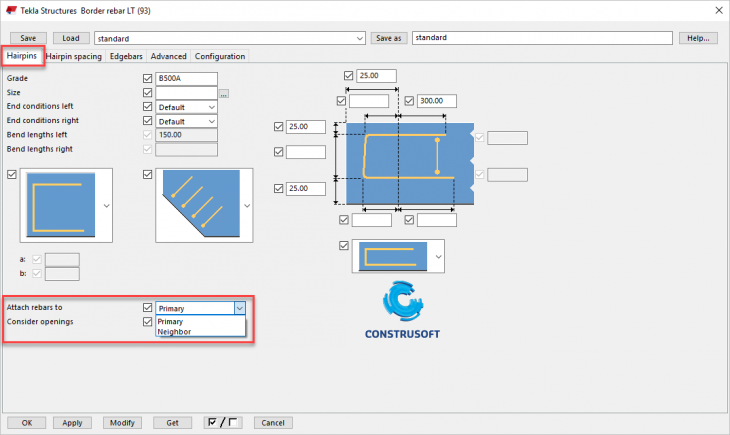Click the 300.00 dimension field
The image size is (730, 435).
[x=437, y=101]
